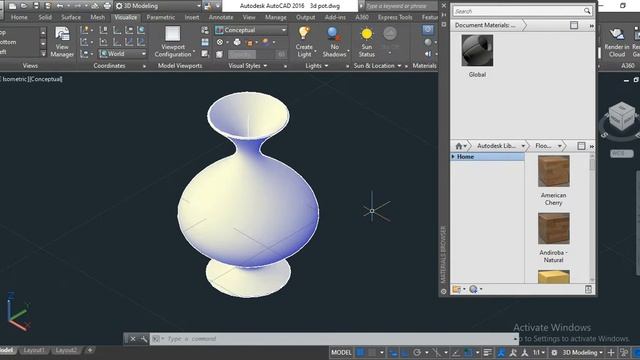Click the New file icon in quick access toolbar
Image resolution: width=640 pixels, height=360 pixels.
point(13,6)
